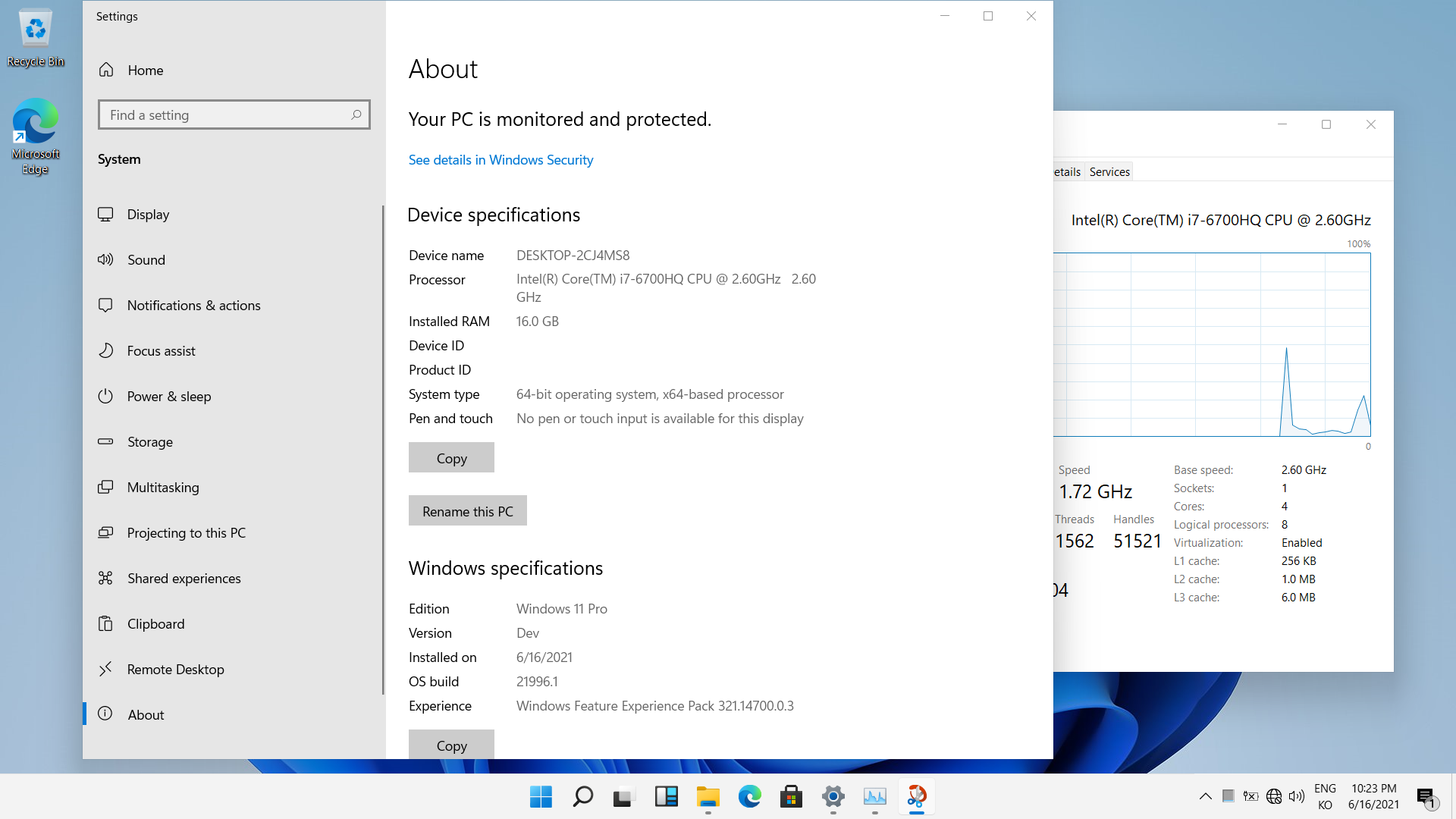The image size is (1456, 819).
Task: Click the Virtualization Enabled value
Action: pyautogui.click(x=1301, y=543)
